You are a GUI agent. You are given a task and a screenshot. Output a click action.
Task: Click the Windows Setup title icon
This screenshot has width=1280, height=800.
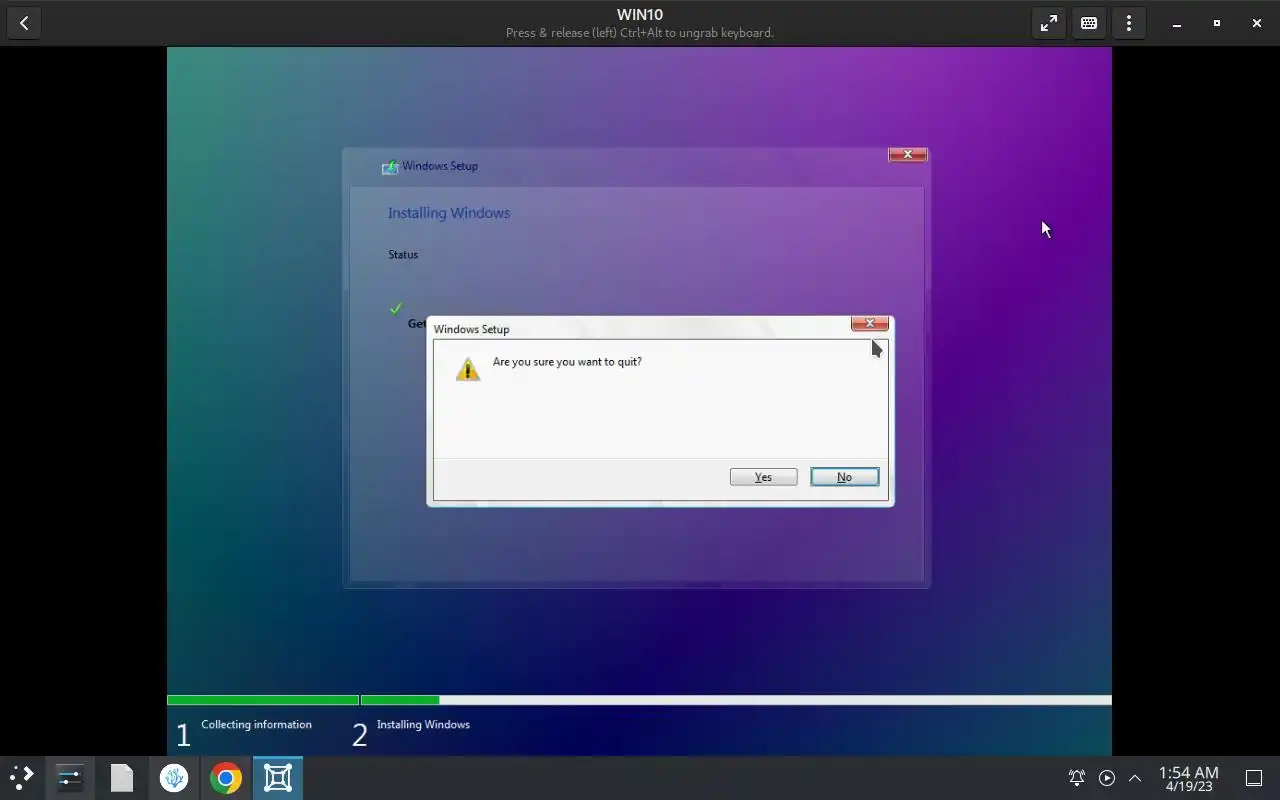pyautogui.click(x=390, y=167)
